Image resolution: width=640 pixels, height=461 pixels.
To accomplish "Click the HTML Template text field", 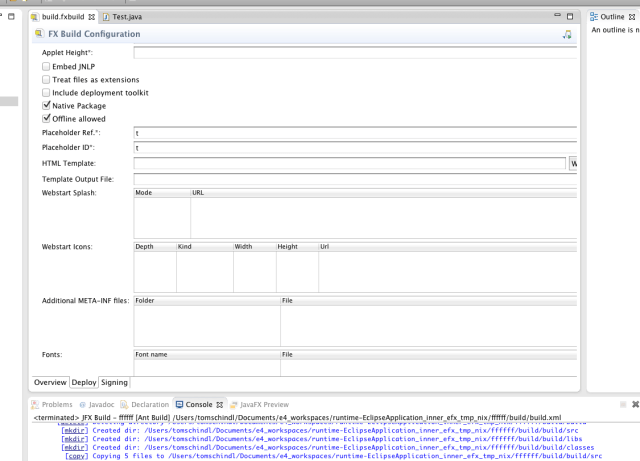I will pyautogui.click(x=350, y=163).
